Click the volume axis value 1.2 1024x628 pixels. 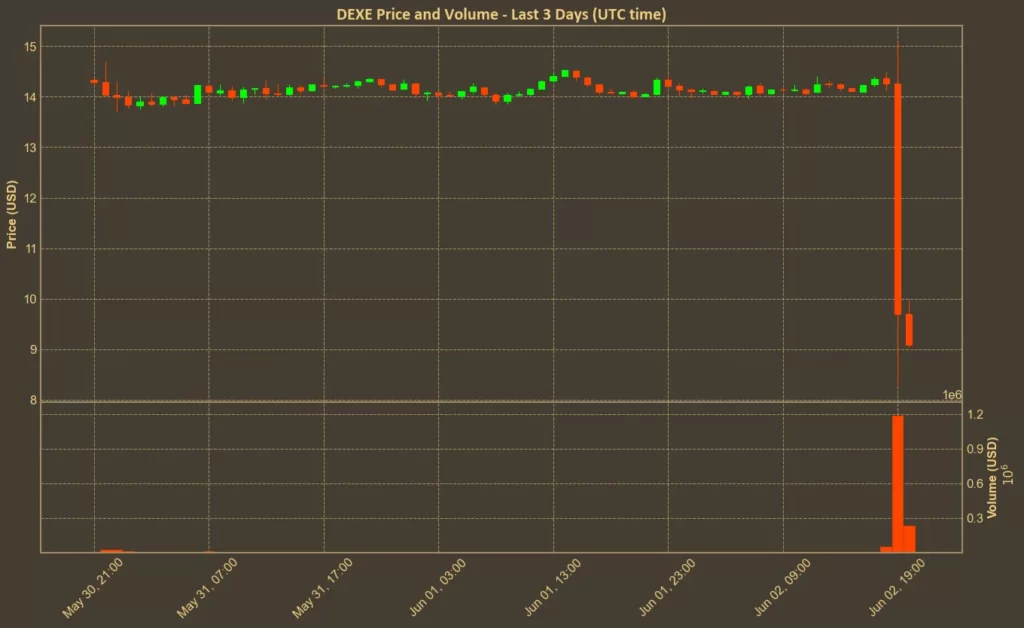pos(975,415)
